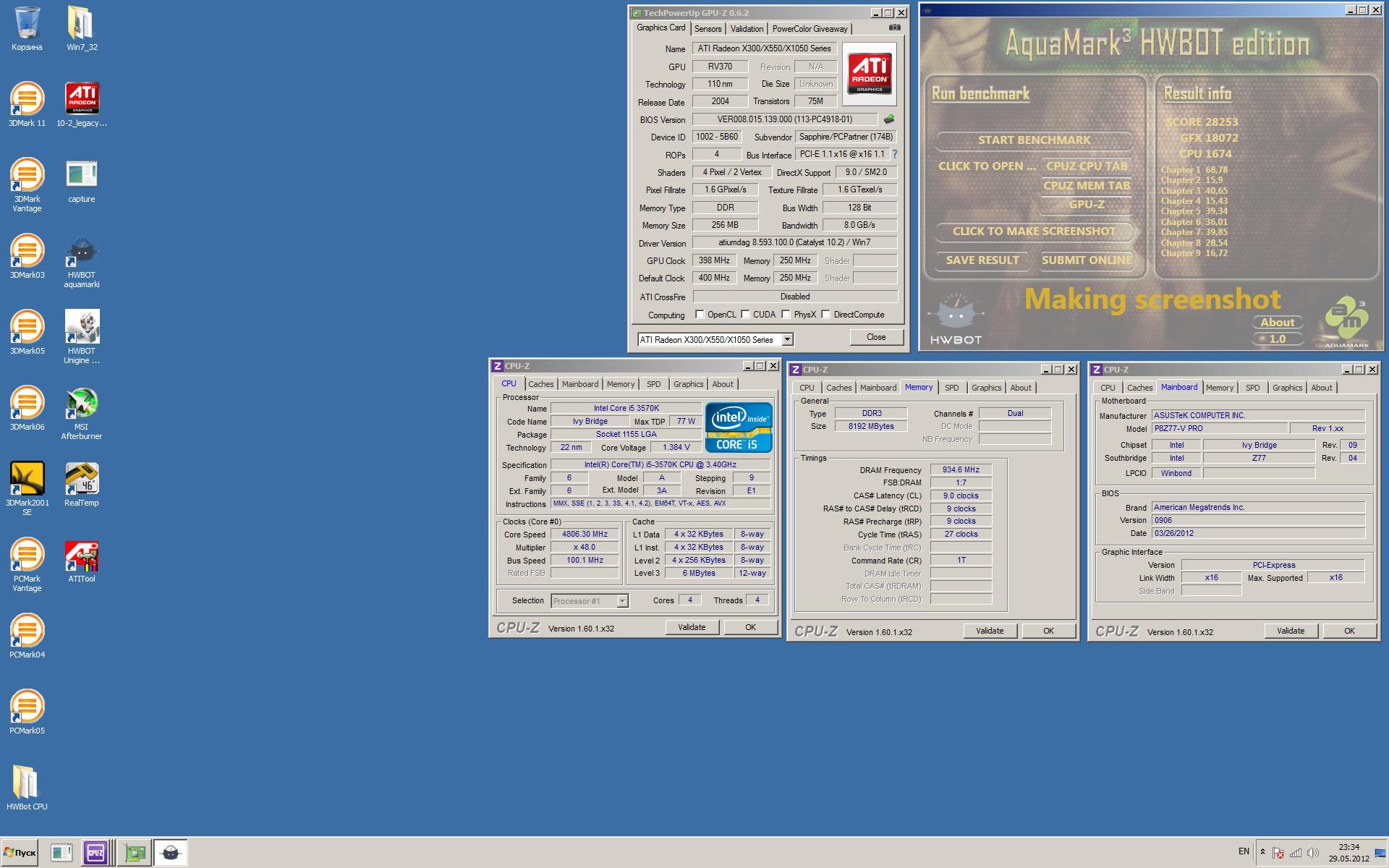This screenshot has height=868, width=1389.
Task: Open the PowerColor Giveaway tab
Action: click(810, 29)
